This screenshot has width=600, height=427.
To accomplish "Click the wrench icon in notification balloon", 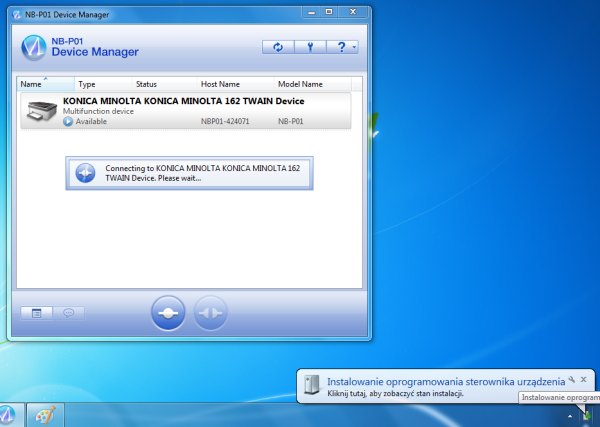I will pyautogui.click(x=572, y=380).
